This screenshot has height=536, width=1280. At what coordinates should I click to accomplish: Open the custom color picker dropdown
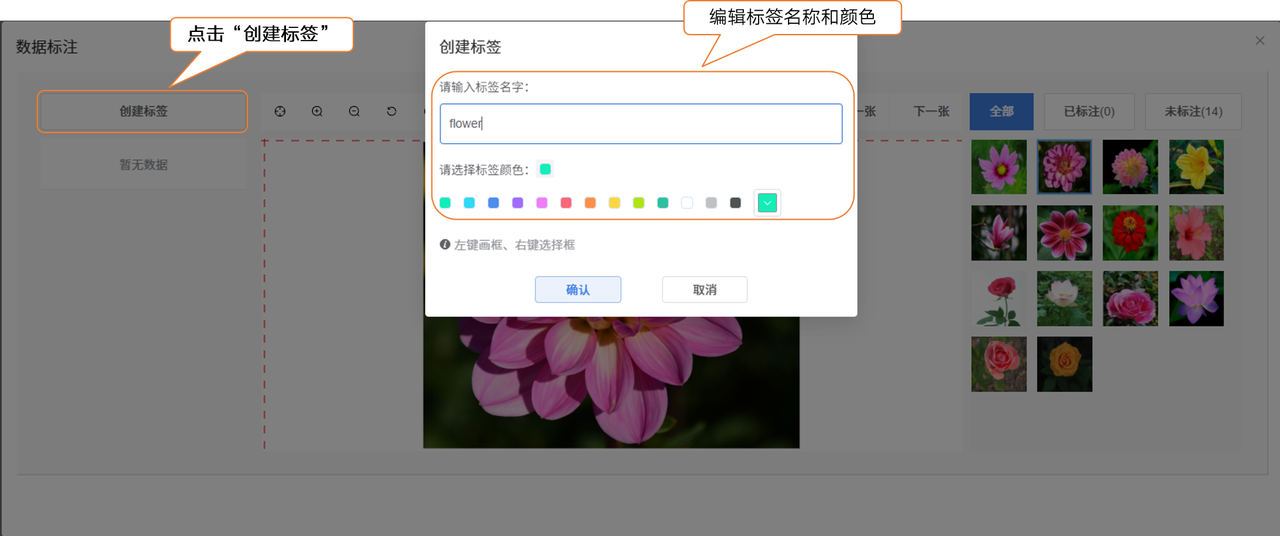pos(767,203)
